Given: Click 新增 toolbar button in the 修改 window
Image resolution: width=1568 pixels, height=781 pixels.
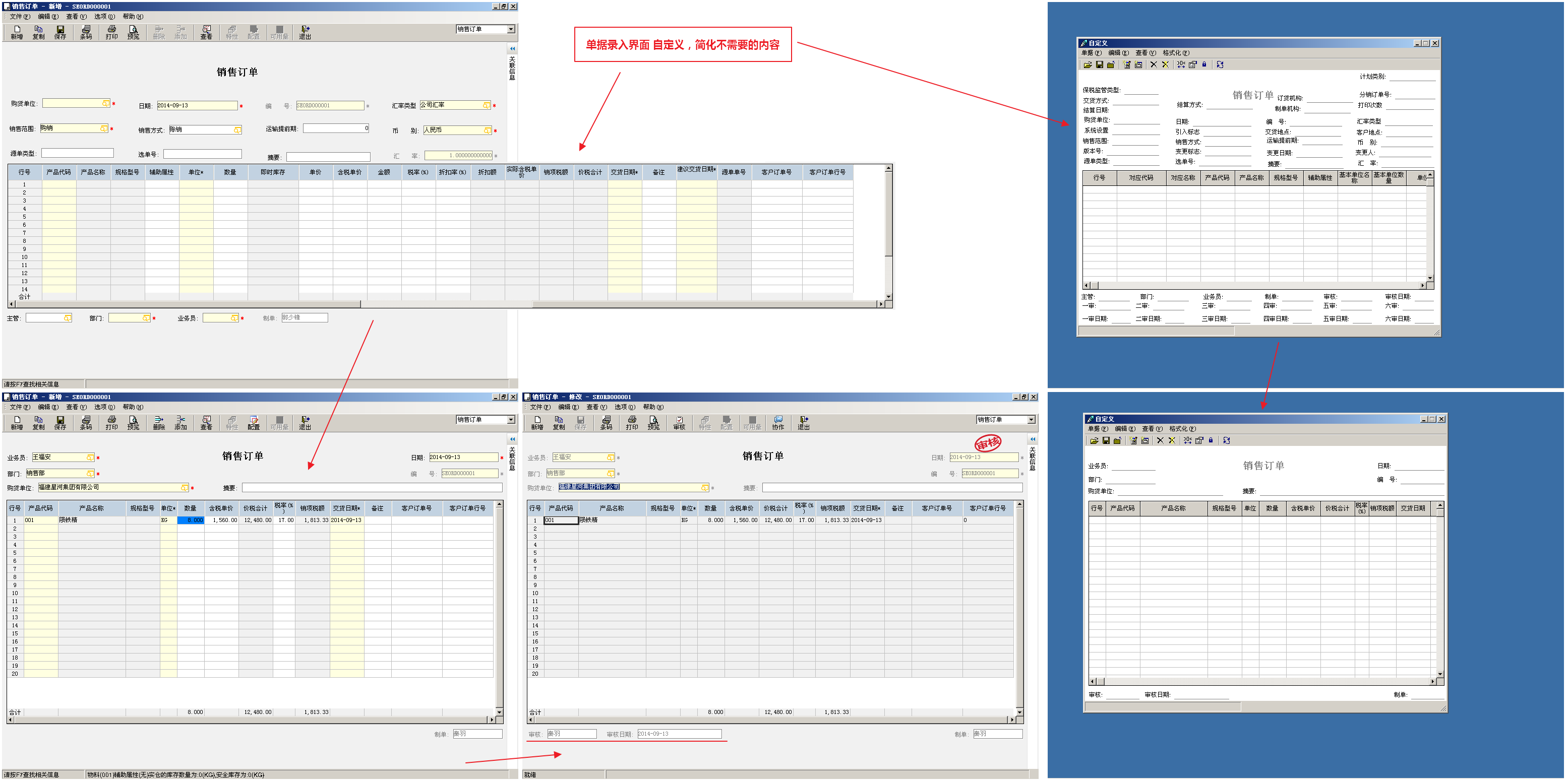Looking at the screenshot, I should point(536,422).
